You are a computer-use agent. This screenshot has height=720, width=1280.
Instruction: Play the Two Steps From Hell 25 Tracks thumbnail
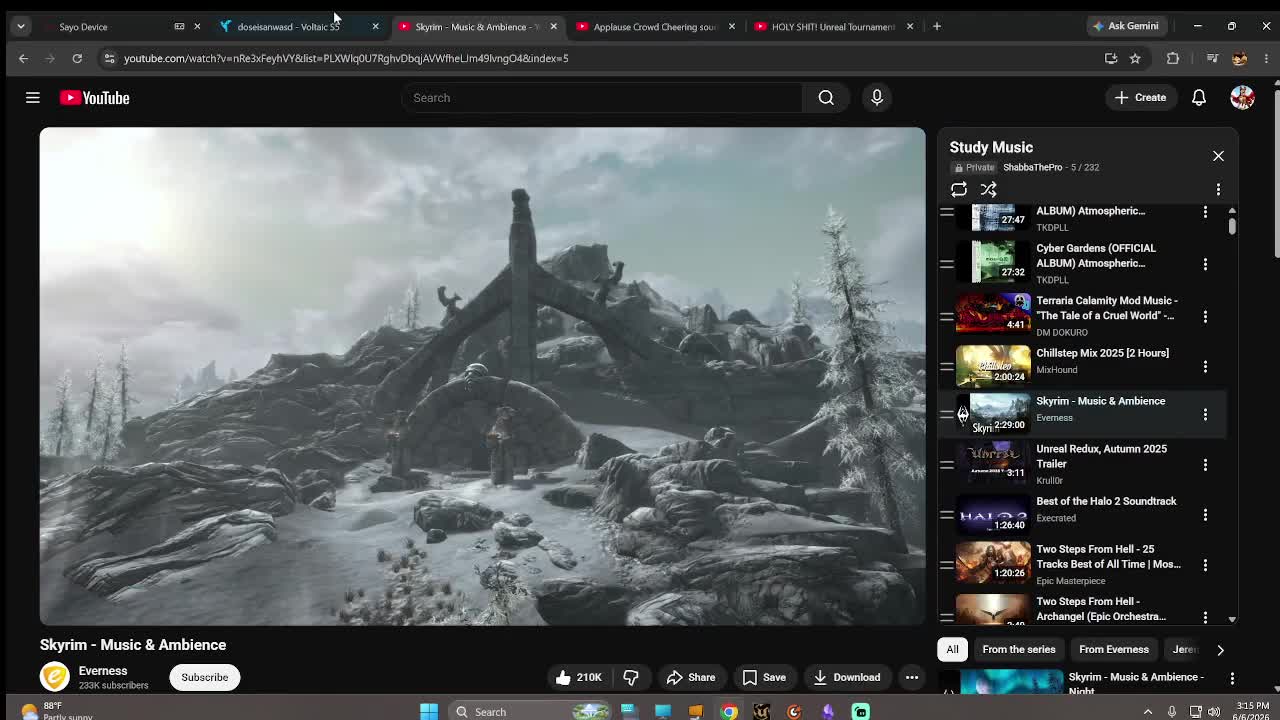coord(993,563)
